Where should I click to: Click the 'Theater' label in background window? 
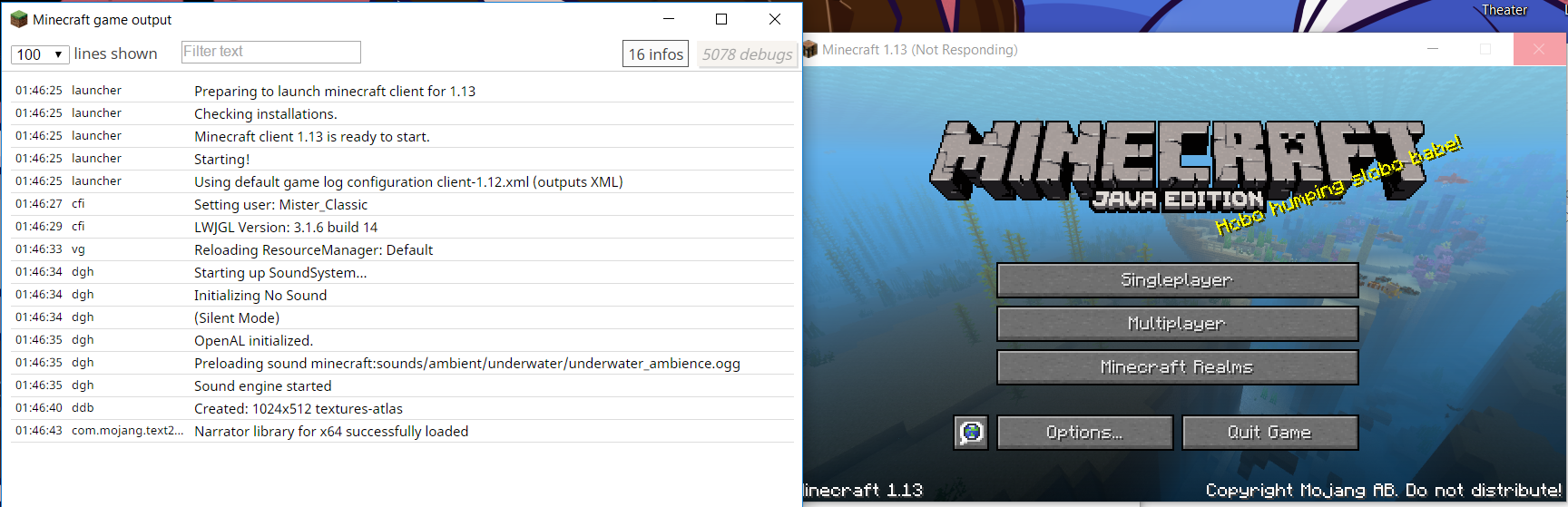(1504, 10)
